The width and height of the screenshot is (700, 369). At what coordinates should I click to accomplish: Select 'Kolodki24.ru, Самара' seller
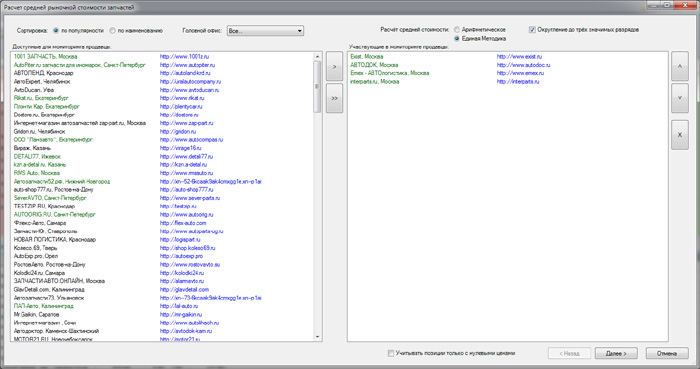tap(39, 273)
